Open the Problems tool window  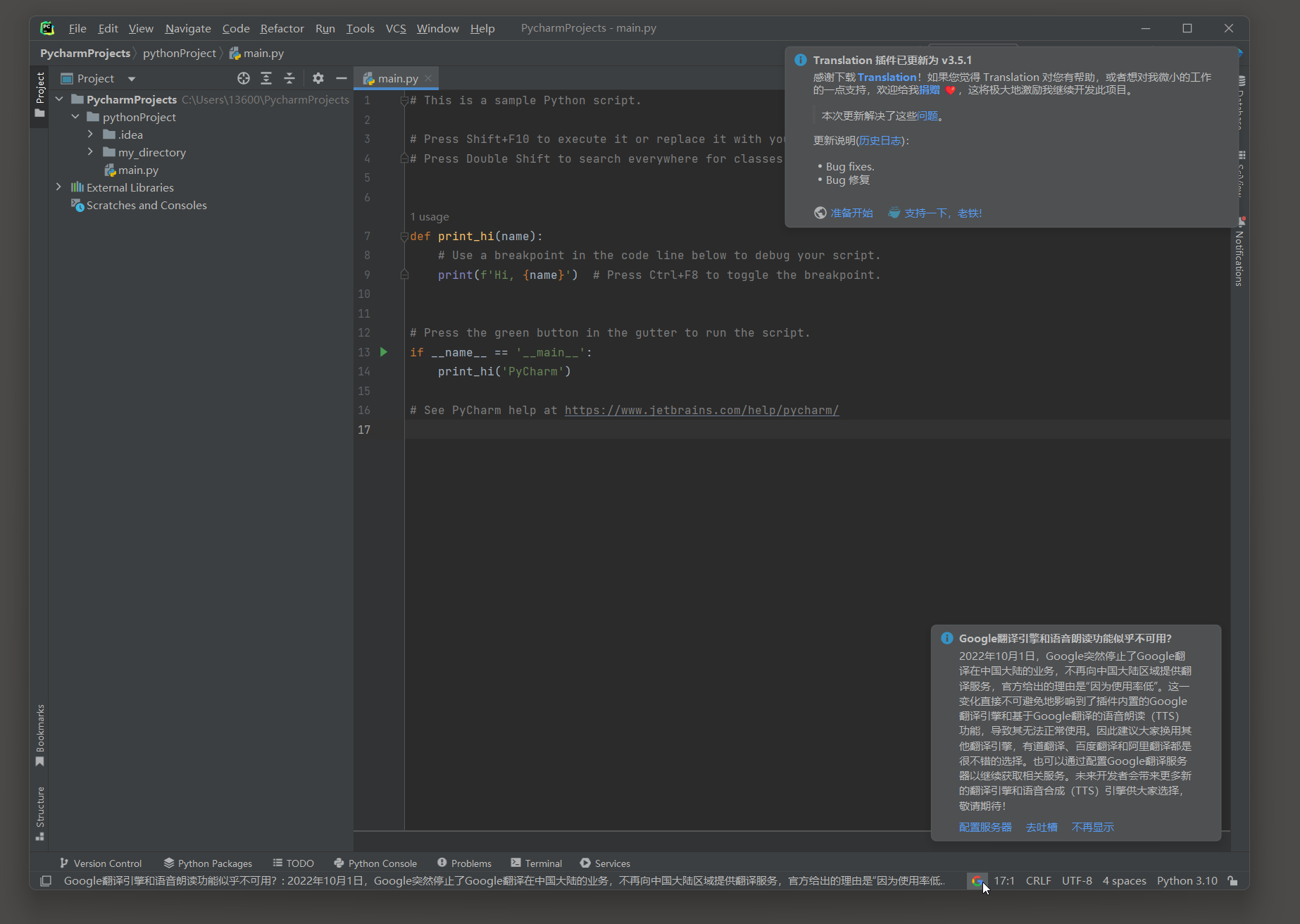(x=464, y=863)
